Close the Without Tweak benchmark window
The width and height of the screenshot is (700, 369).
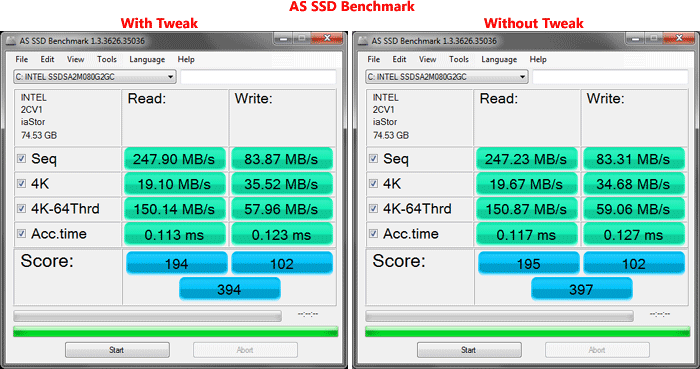tap(679, 38)
